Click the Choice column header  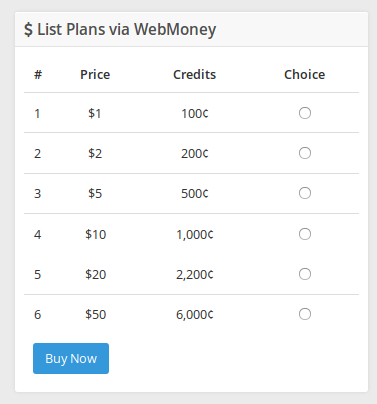[305, 74]
